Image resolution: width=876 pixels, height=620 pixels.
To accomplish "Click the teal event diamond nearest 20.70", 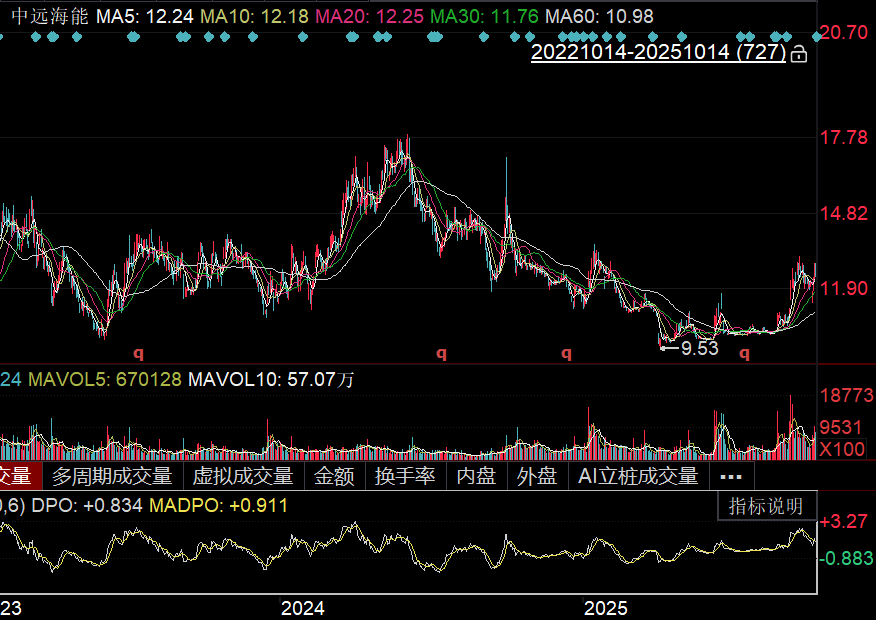I will [x=817, y=36].
